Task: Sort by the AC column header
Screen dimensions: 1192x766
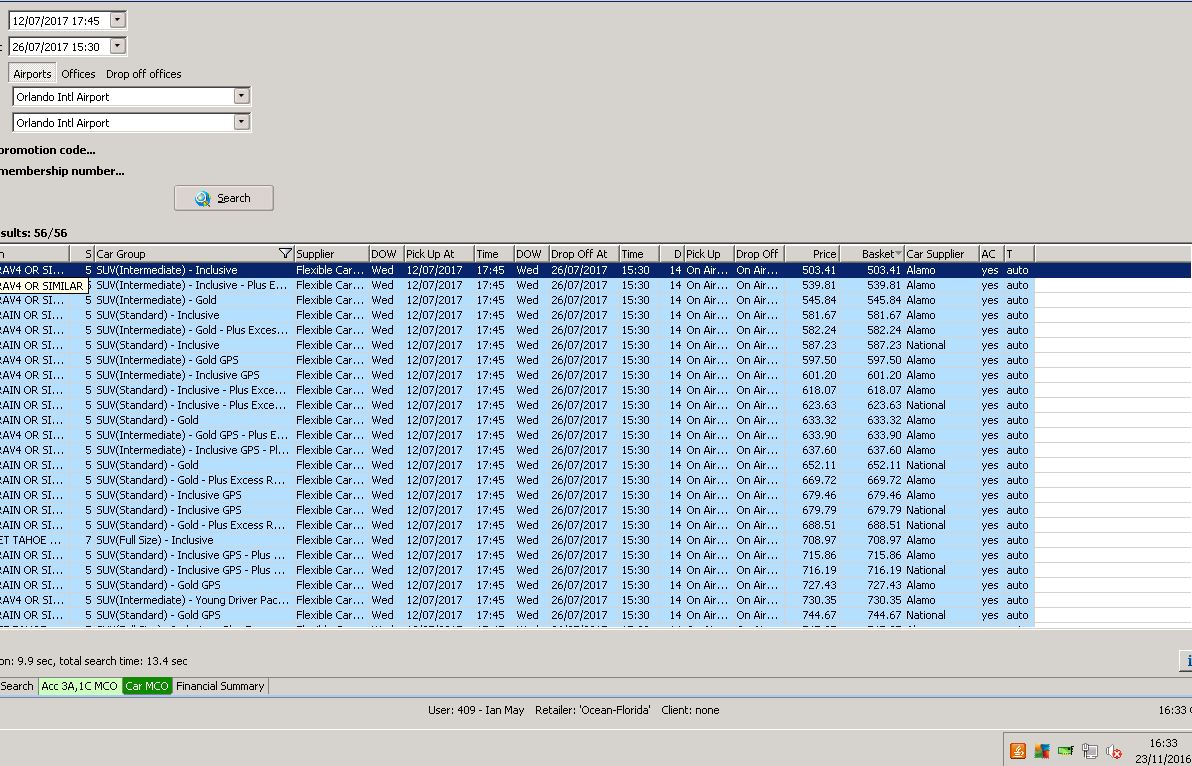Action: 991,254
